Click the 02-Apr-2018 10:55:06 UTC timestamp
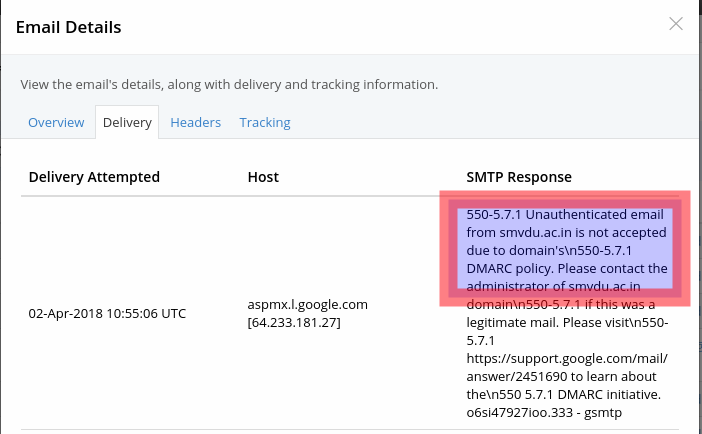Image resolution: width=702 pixels, height=434 pixels. 107,313
